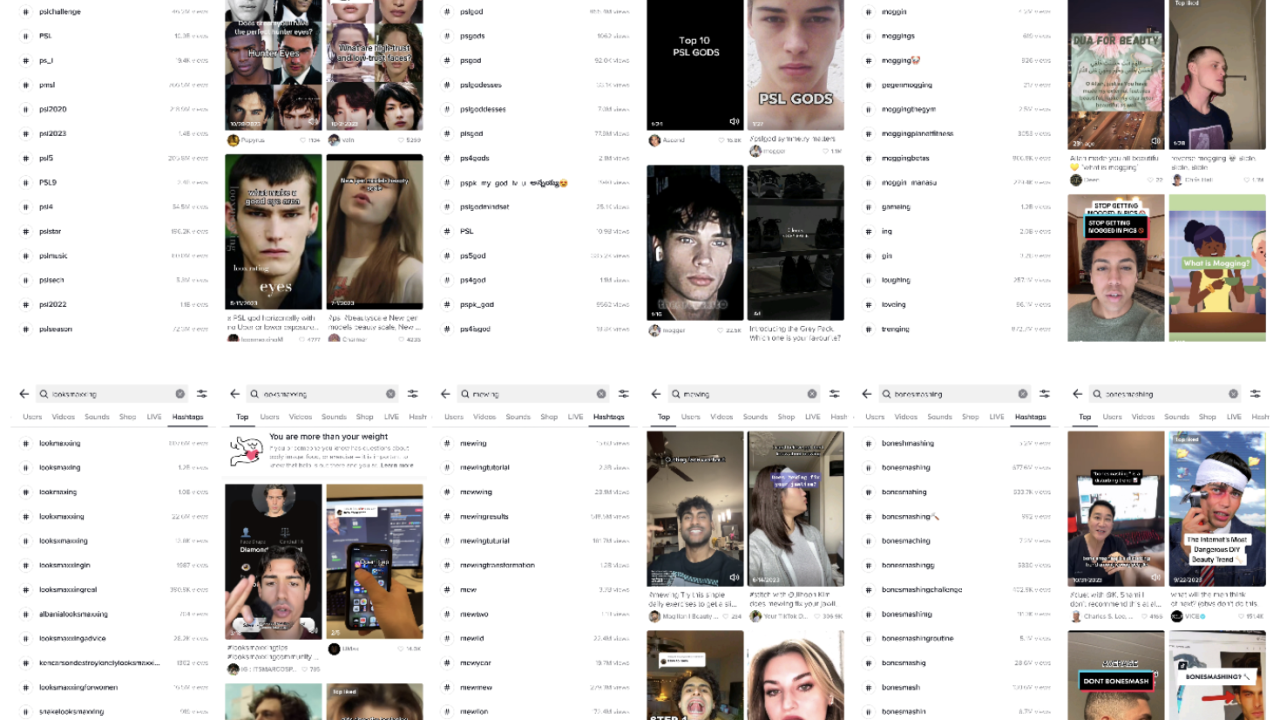
Task: Tap back arrow in the mewing Hashtags panel
Action: pyautogui.click(x=446, y=394)
